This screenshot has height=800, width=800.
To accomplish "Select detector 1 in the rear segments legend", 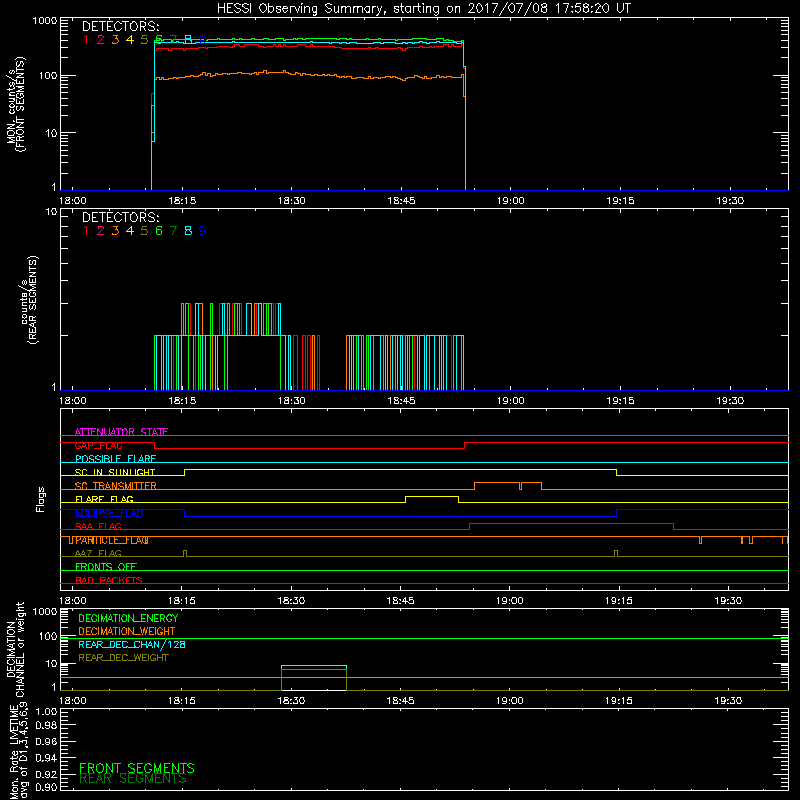I will pos(86,231).
